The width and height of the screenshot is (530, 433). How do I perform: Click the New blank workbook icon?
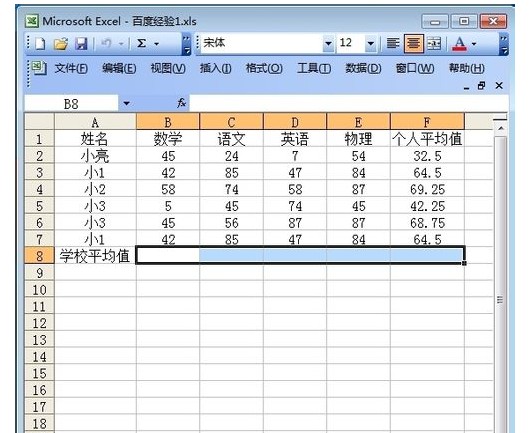(40, 43)
